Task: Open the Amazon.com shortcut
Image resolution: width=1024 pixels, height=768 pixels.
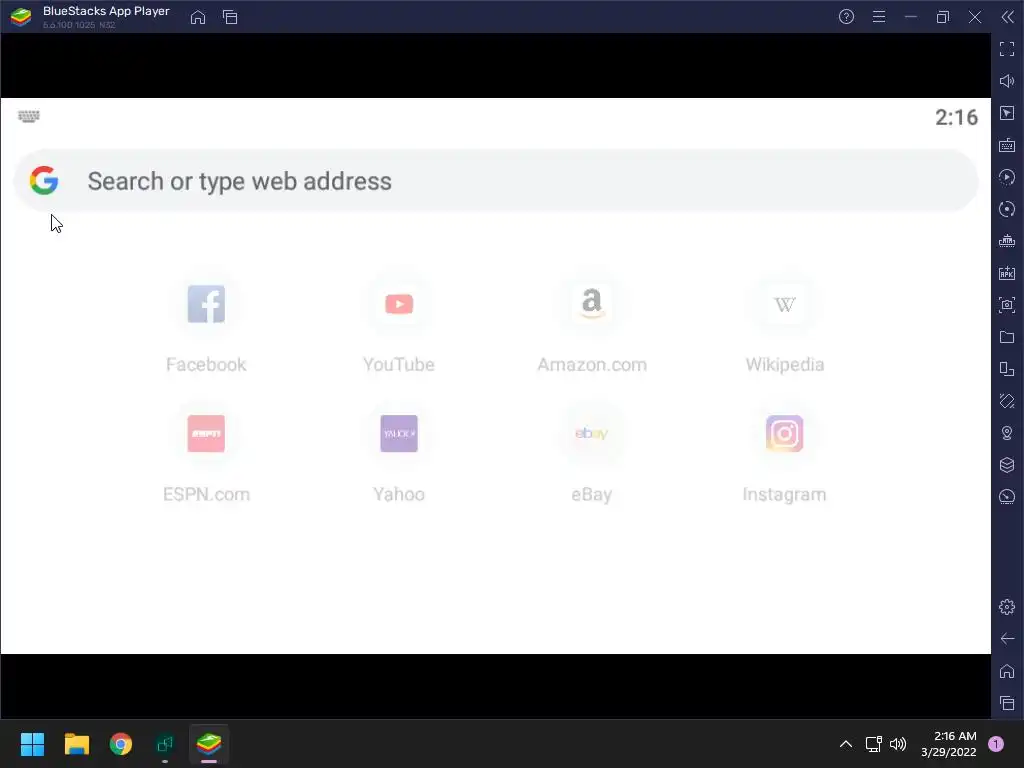Action: pos(592,304)
